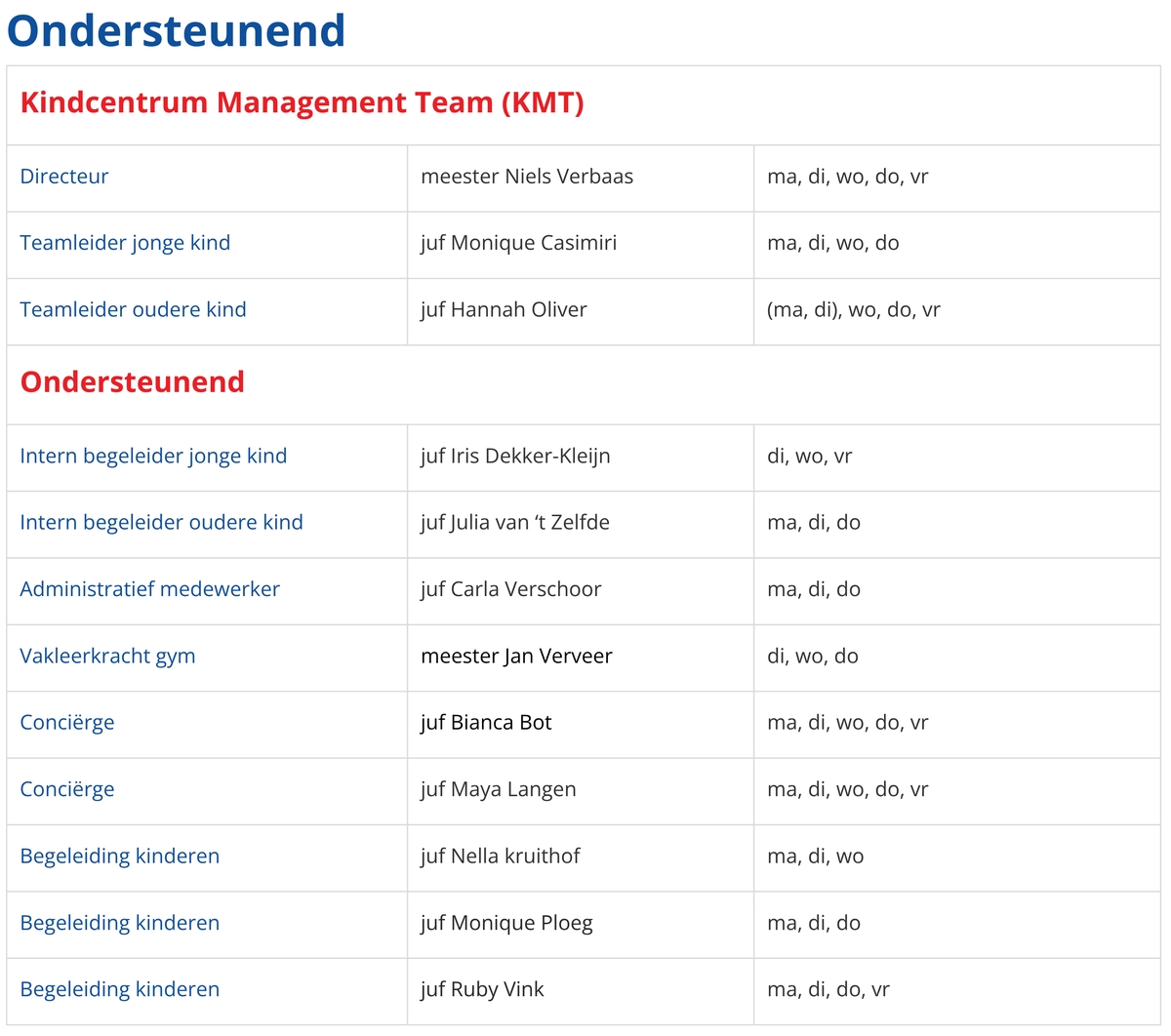This screenshot has width=1171, height=1036.
Task: Click Conciërge in the Maya Langen row
Action: [x=67, y=789]
